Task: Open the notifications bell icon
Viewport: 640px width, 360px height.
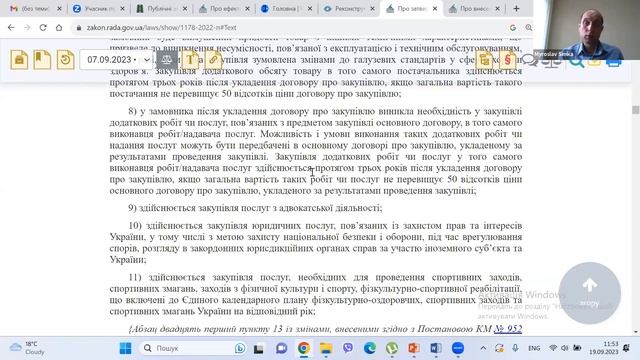Action: [626, 348]
